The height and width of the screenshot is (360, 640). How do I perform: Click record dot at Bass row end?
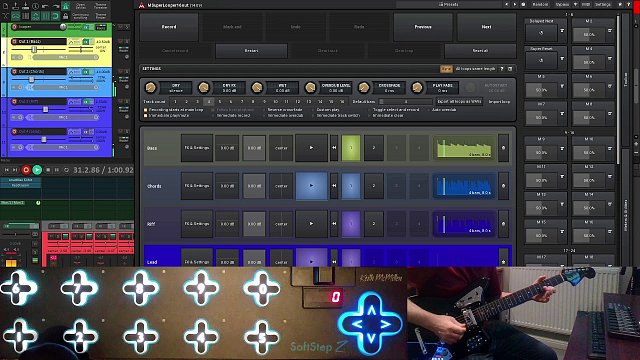click(x=503, y=148)
